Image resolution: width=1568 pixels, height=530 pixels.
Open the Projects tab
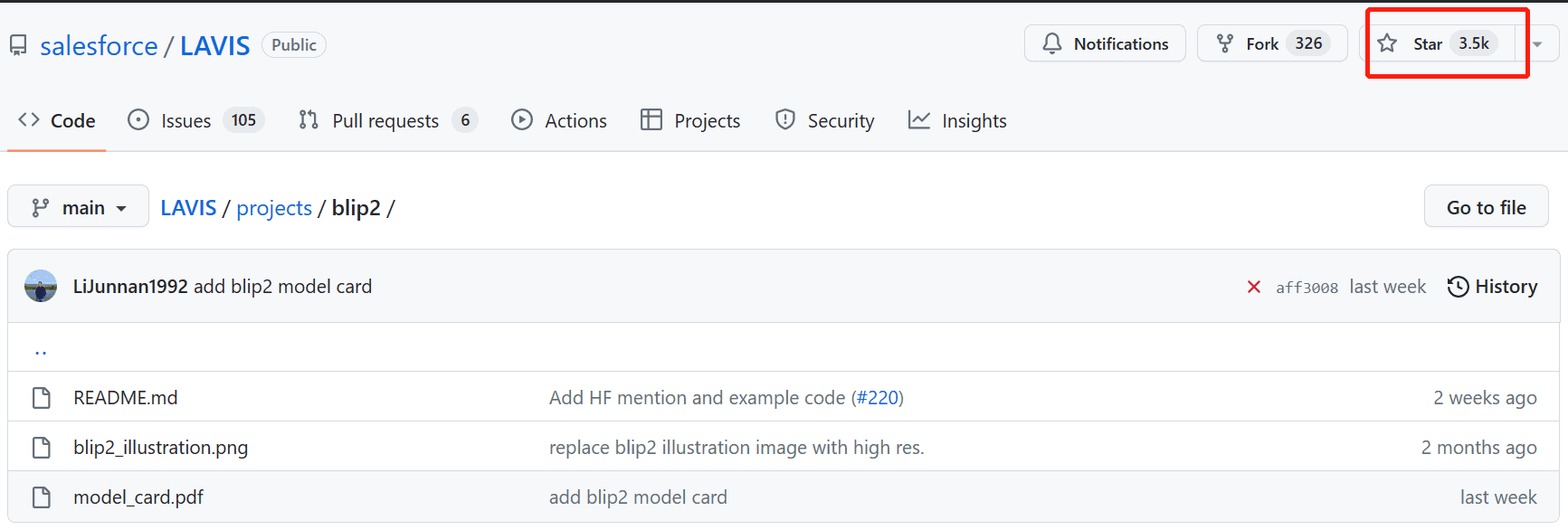pos(690,120)
